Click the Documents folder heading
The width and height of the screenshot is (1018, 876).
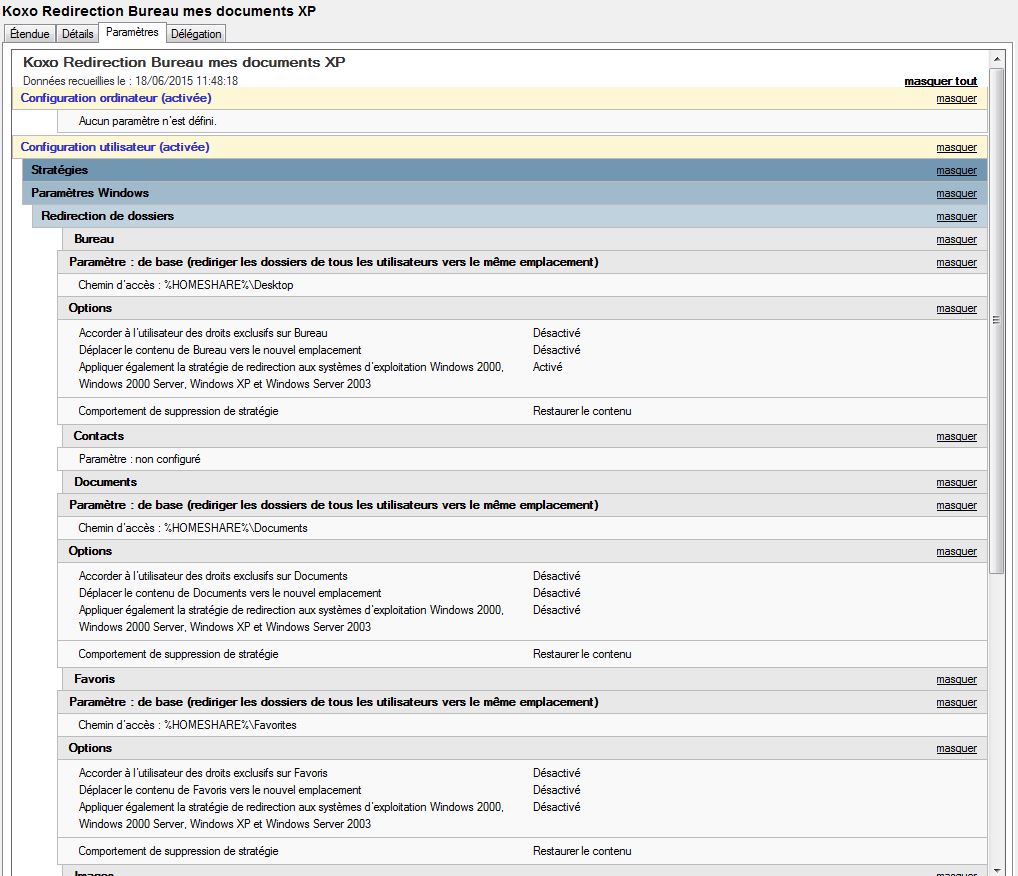point(106,482)
